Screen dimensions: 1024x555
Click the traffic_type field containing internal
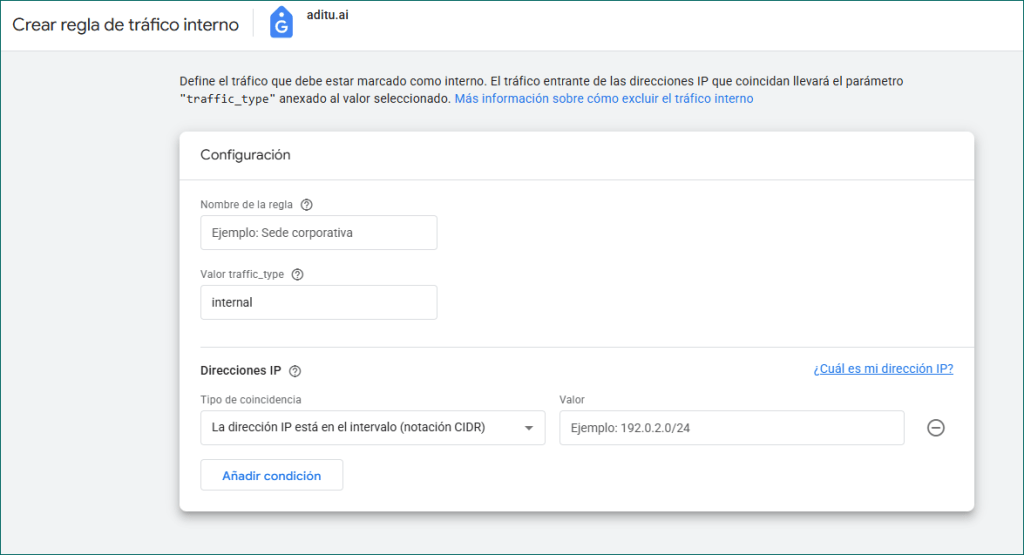click(319, 303)
